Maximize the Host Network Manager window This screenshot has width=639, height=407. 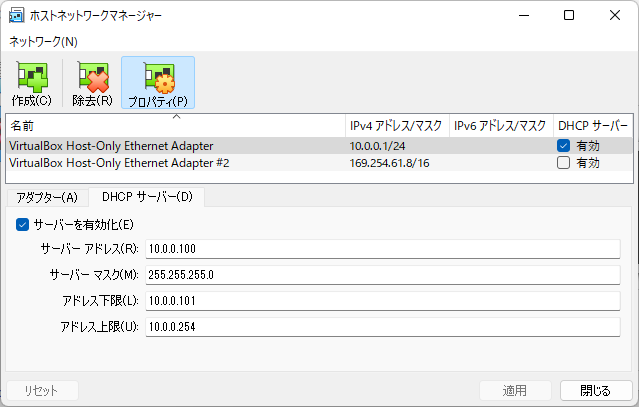click(x=569, y=15)
